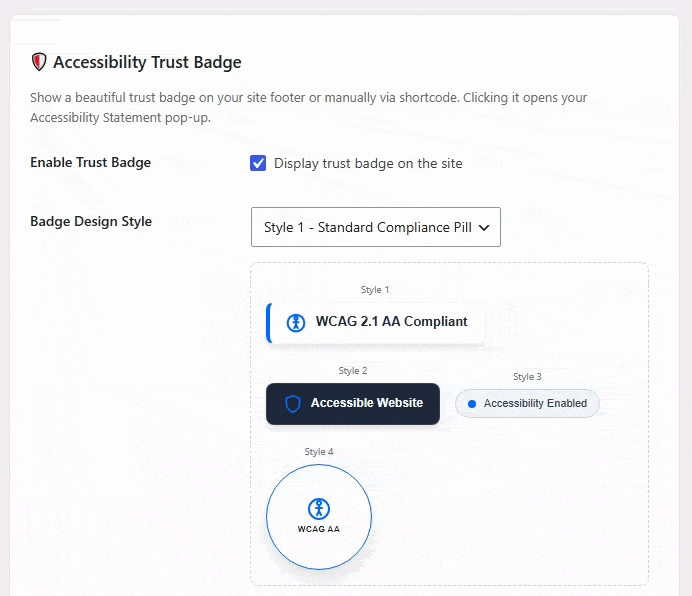Click the Accessibility Trust Badge heading
692x596 pixels.
pyautogui.click(x=147, y=62)
